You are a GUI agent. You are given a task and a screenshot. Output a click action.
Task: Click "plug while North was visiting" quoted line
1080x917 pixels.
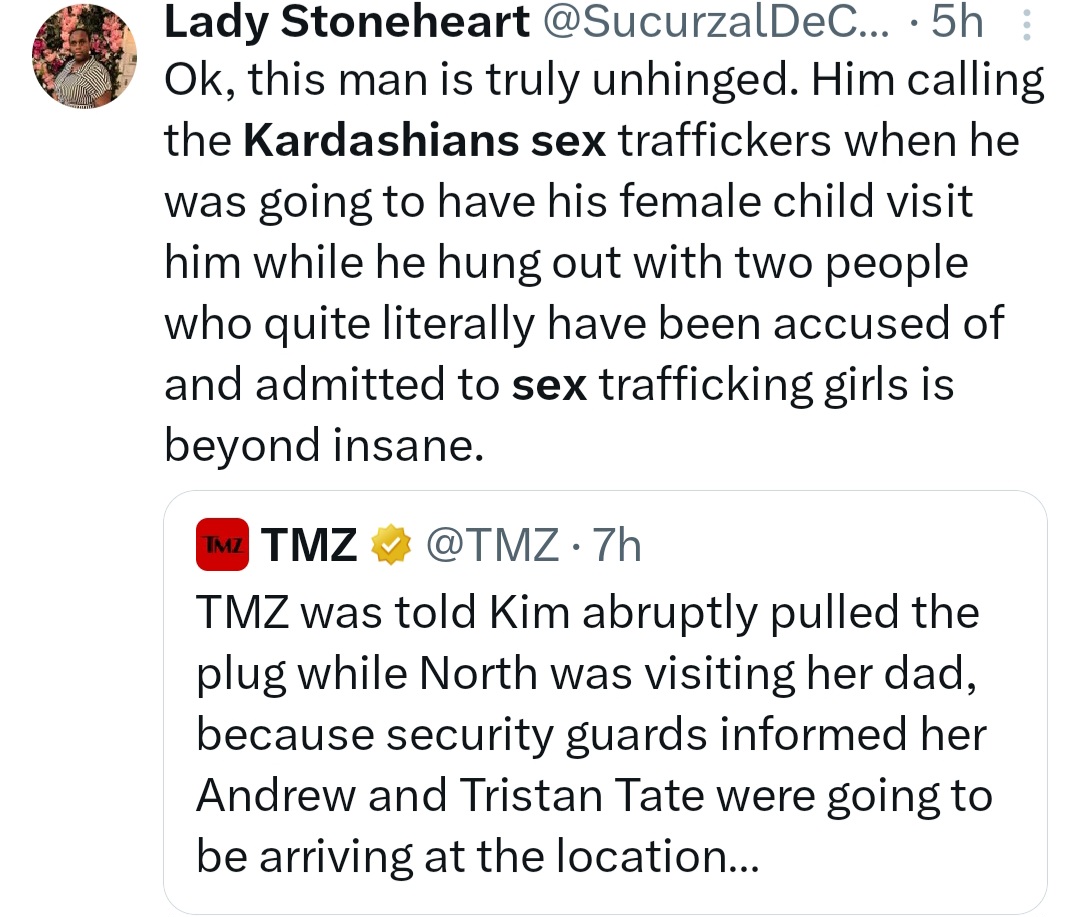click(586, 673)
